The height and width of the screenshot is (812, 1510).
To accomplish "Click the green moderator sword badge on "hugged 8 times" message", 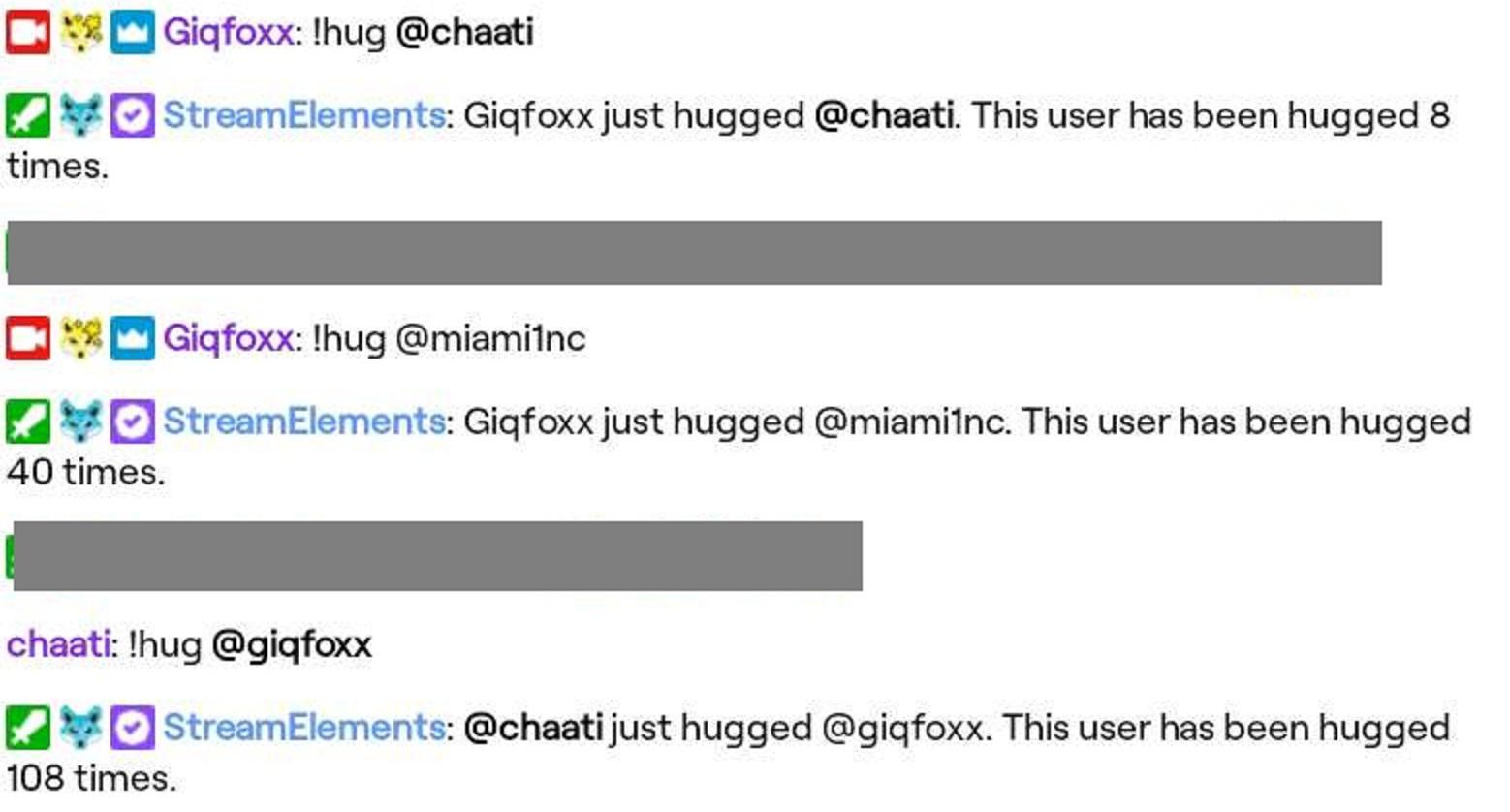I will [x=27, y=116].
